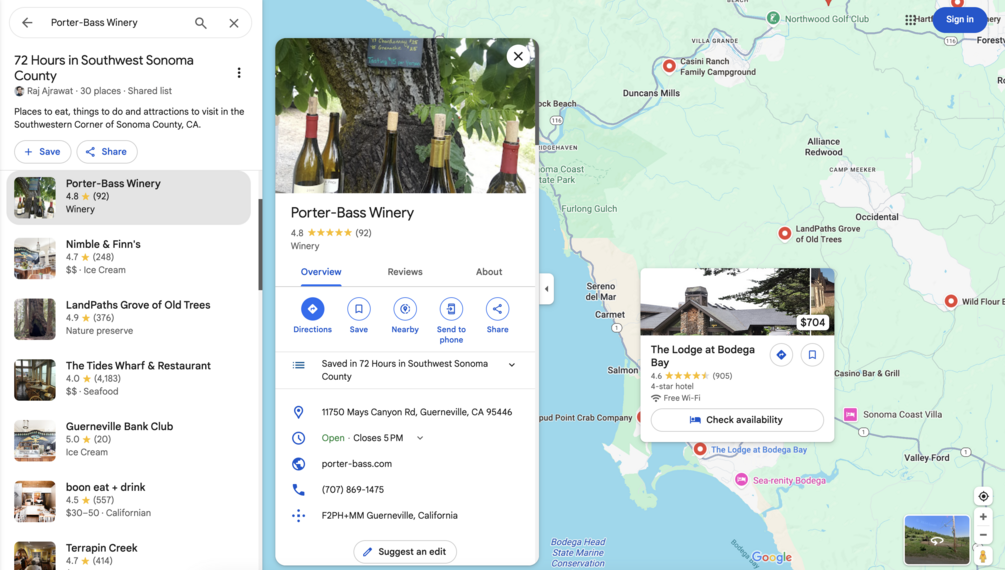The width and height of the screenshot is (1005, 570).
Task: Click the address 11750 Mays Canyon Rd
Action: (x=417, y=412)
